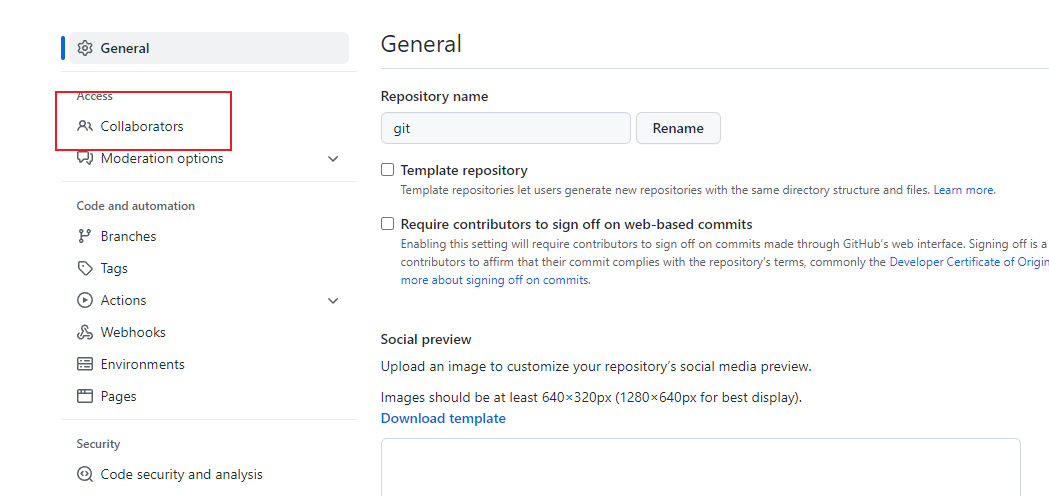Click the gear icon beside General

[x=84, y=48]
